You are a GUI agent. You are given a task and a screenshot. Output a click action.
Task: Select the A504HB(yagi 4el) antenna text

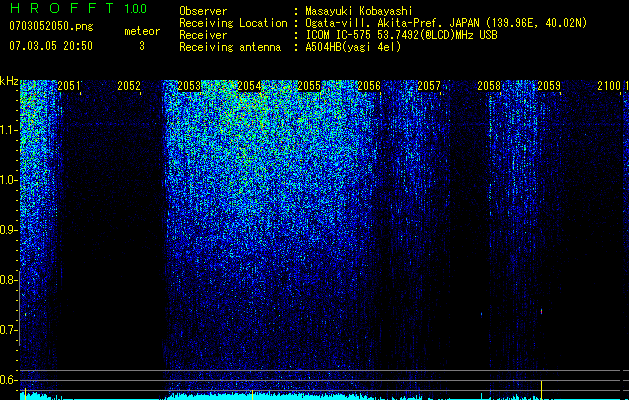click(353, 47)
